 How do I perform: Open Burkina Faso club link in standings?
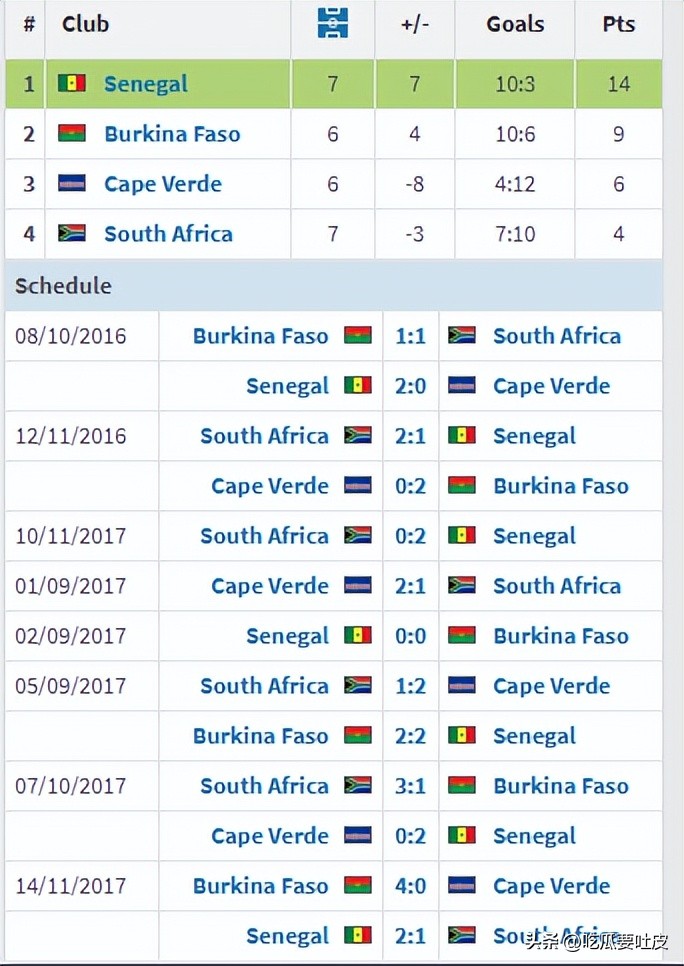tap(172, 134)
